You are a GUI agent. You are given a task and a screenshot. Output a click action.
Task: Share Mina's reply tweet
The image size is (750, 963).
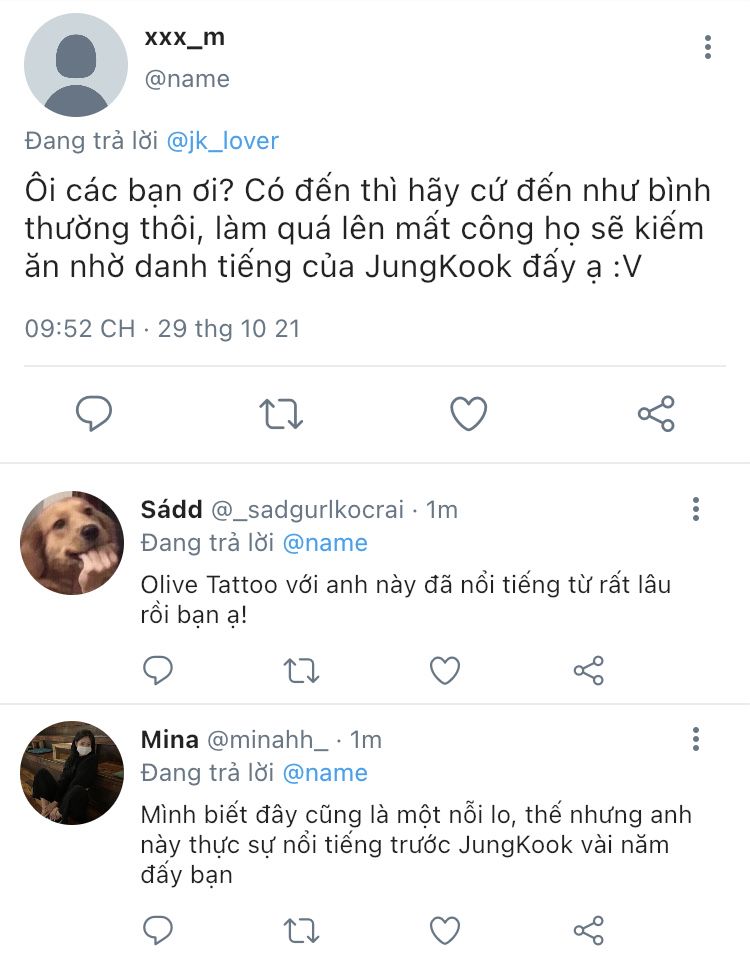click(x=588, y=931)
